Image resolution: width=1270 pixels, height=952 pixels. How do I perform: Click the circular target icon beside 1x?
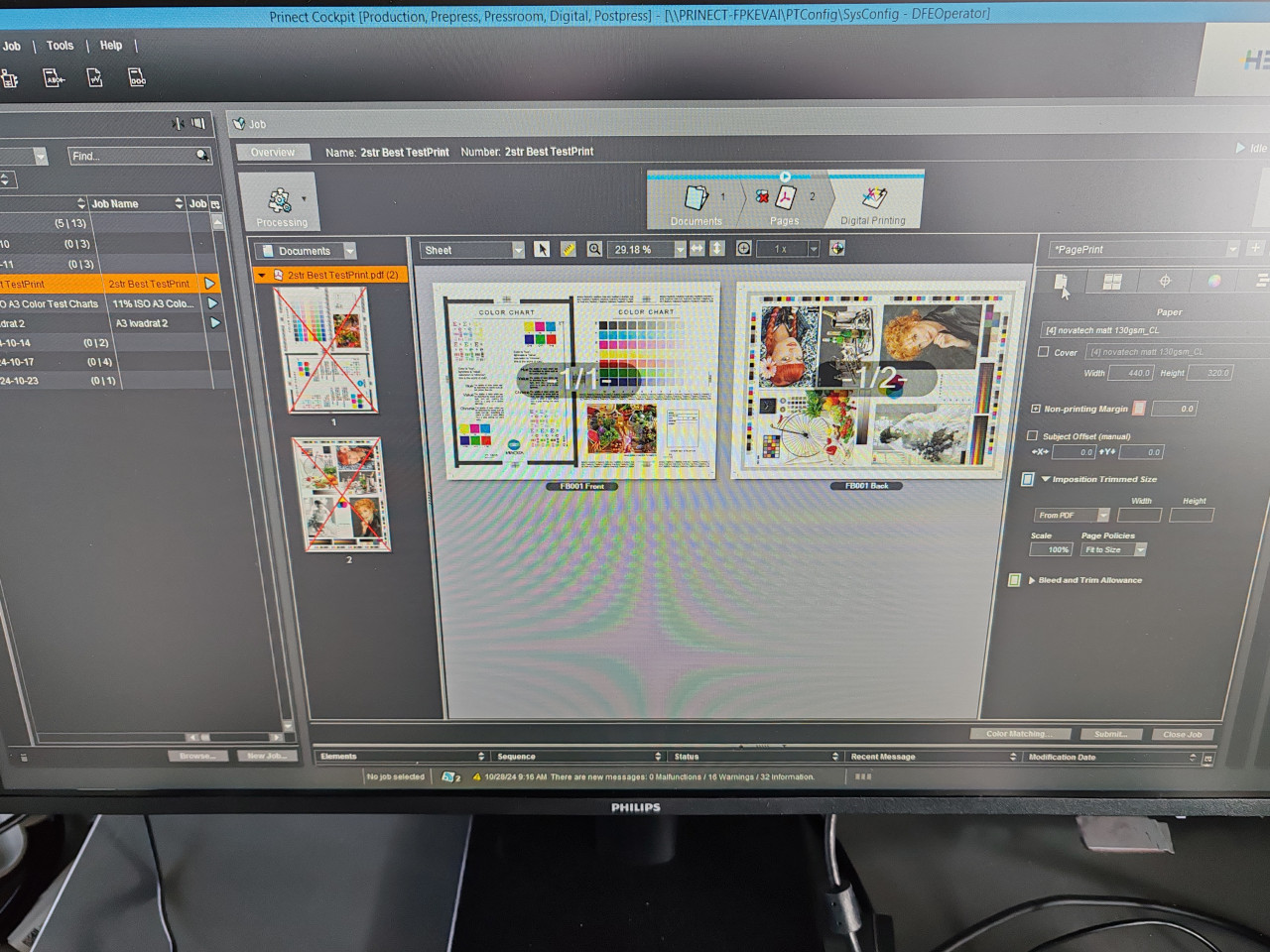(744, 249)
